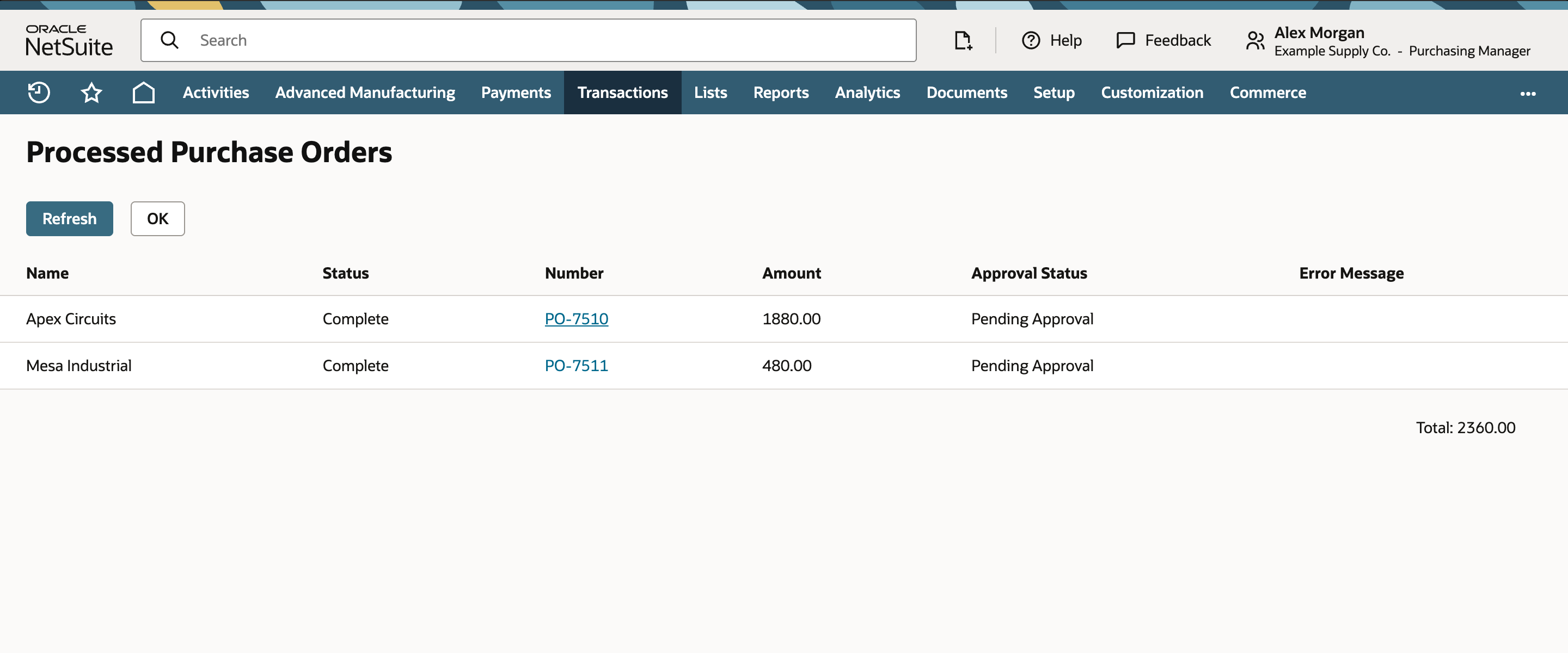Image resolution: width=1568 pixels, height=653 pixels.
Task: Open purchase order PO-7510
Action: pyautogui.click(x=576, y=319)
